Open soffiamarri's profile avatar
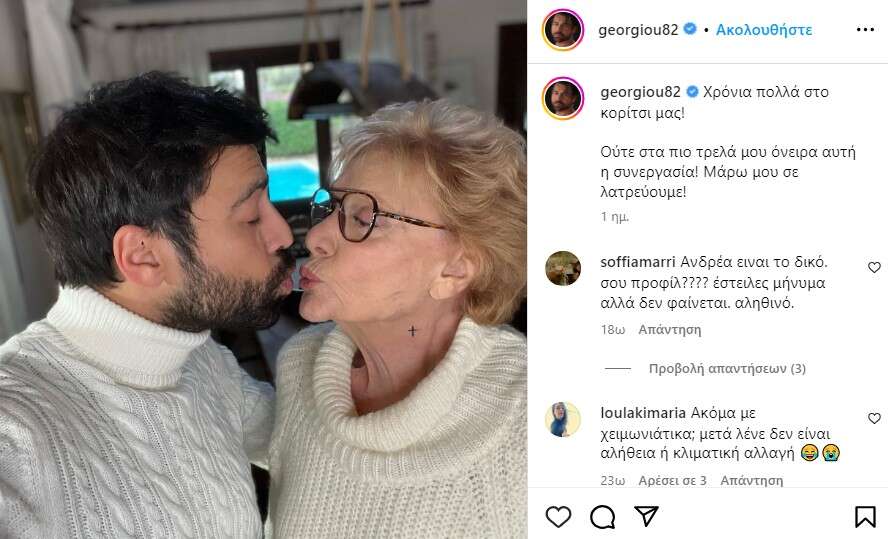Screen dimensions: 888x539 click(x=563, y=269)
